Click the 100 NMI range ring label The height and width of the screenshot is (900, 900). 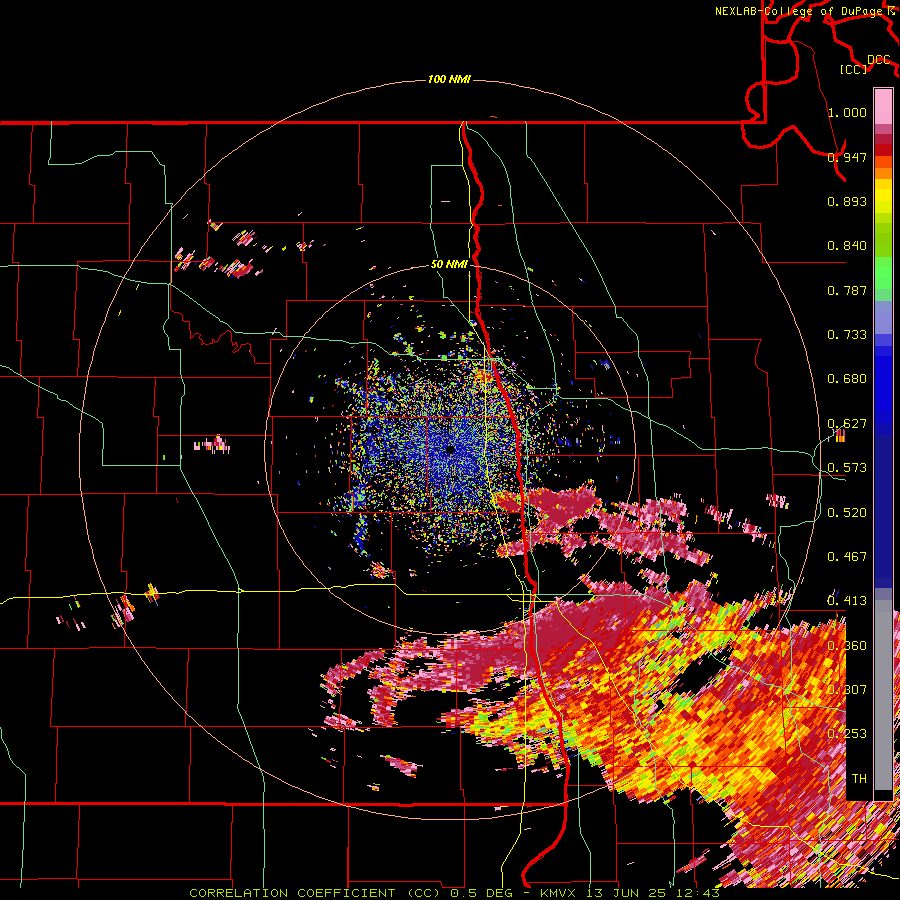click(449, 79)
